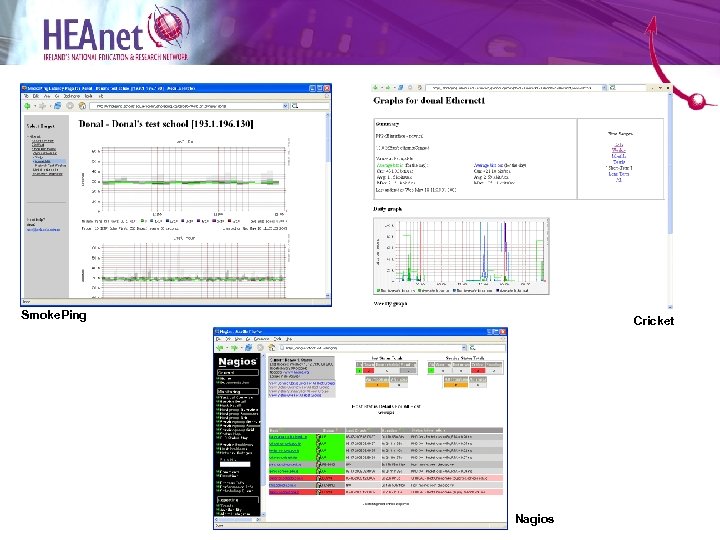
Task: Open Tools menu in SmokePing window
Action: pos(89,96)
